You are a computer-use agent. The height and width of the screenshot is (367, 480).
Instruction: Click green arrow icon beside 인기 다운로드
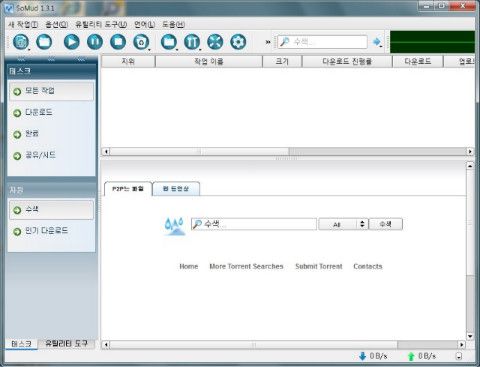click(17, 232)
